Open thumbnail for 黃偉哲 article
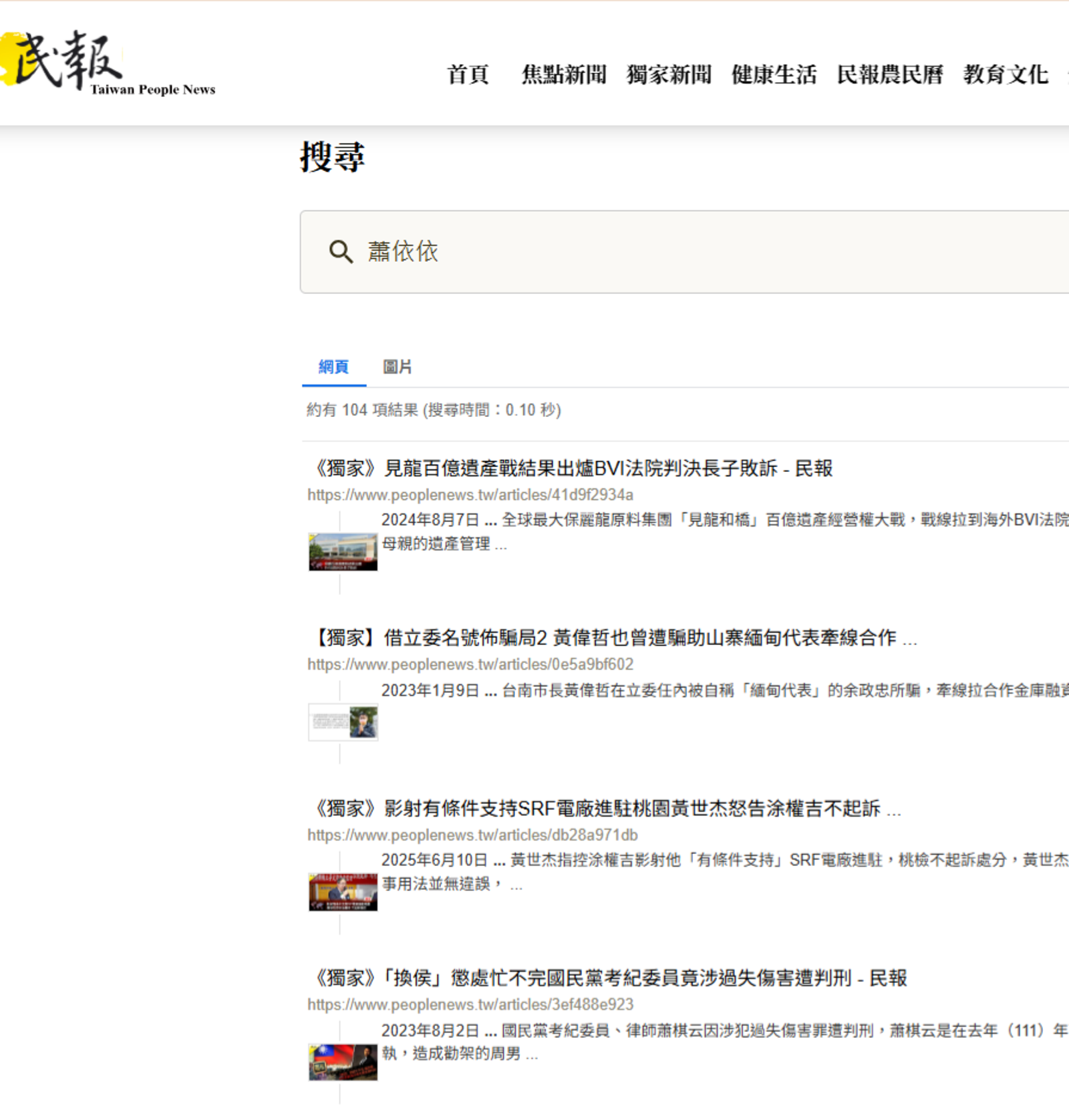 point(343,722)
